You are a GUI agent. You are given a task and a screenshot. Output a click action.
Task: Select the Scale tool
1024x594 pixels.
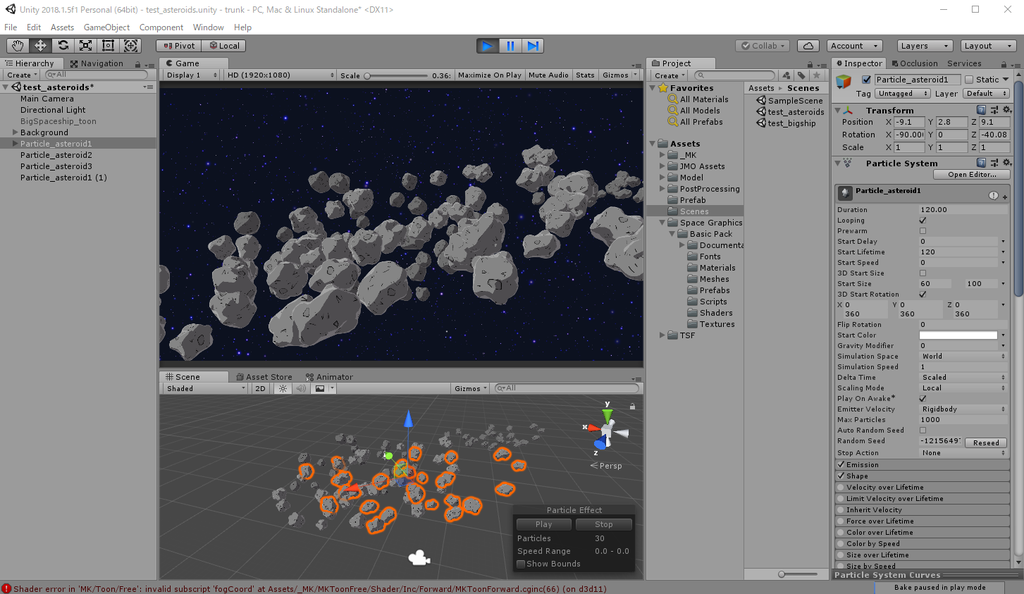86,46
